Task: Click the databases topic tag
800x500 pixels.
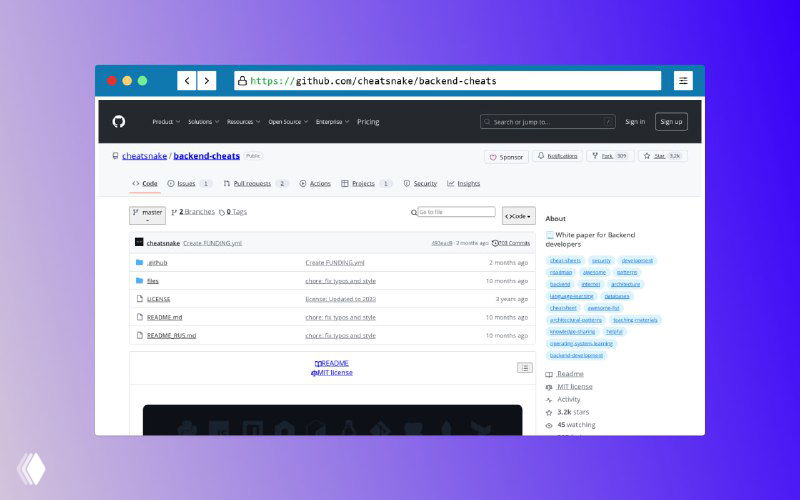Action: point(617,296)
